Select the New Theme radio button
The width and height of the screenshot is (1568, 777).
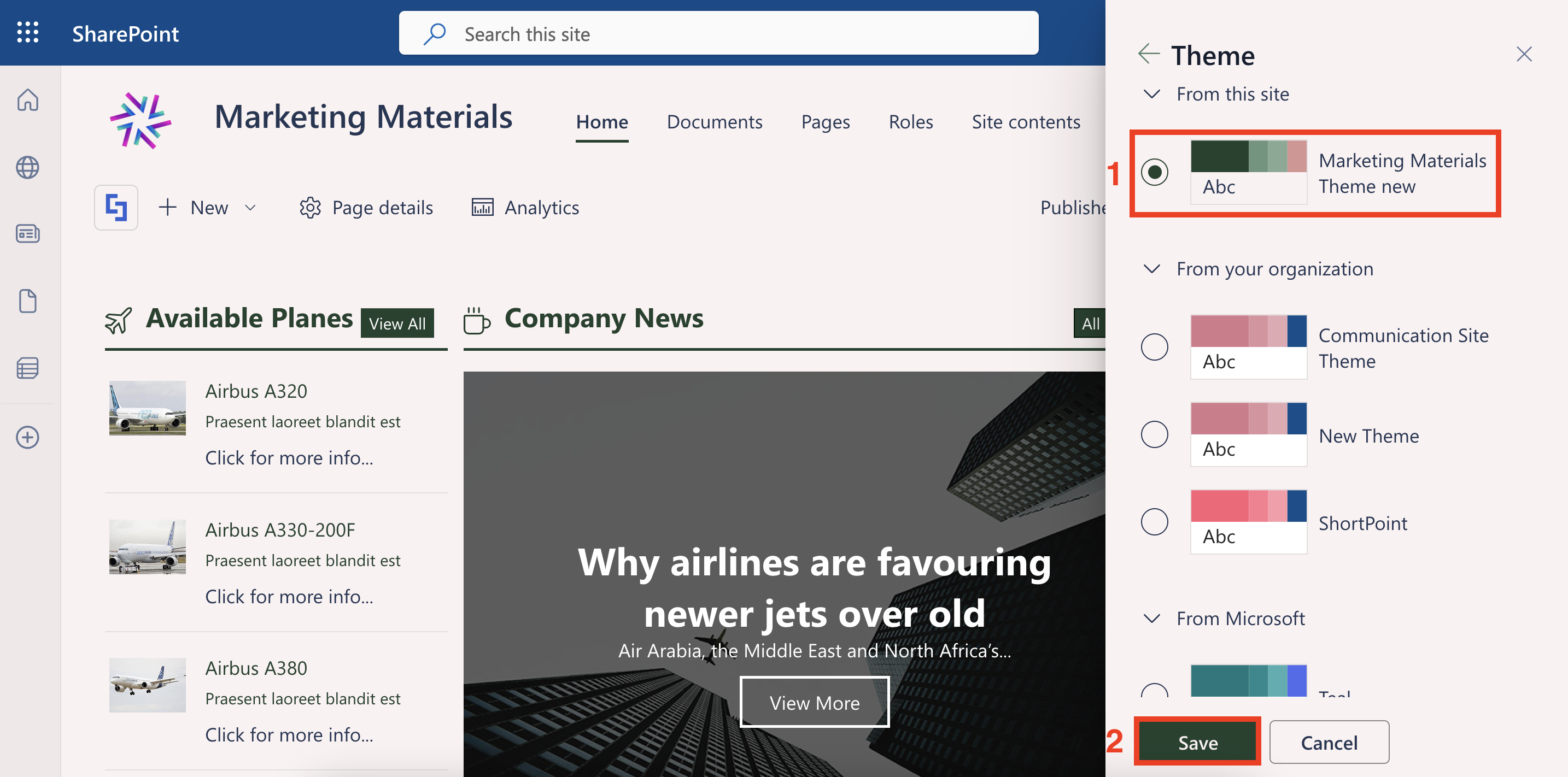[1154, 434]
